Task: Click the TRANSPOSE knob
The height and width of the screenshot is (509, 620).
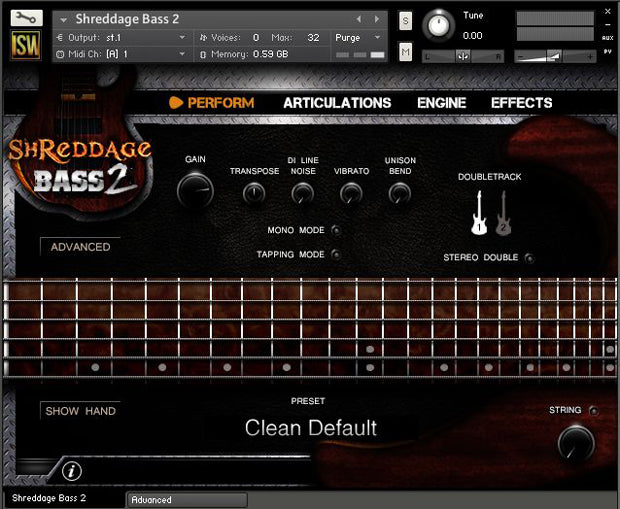Action: [254, 194]
